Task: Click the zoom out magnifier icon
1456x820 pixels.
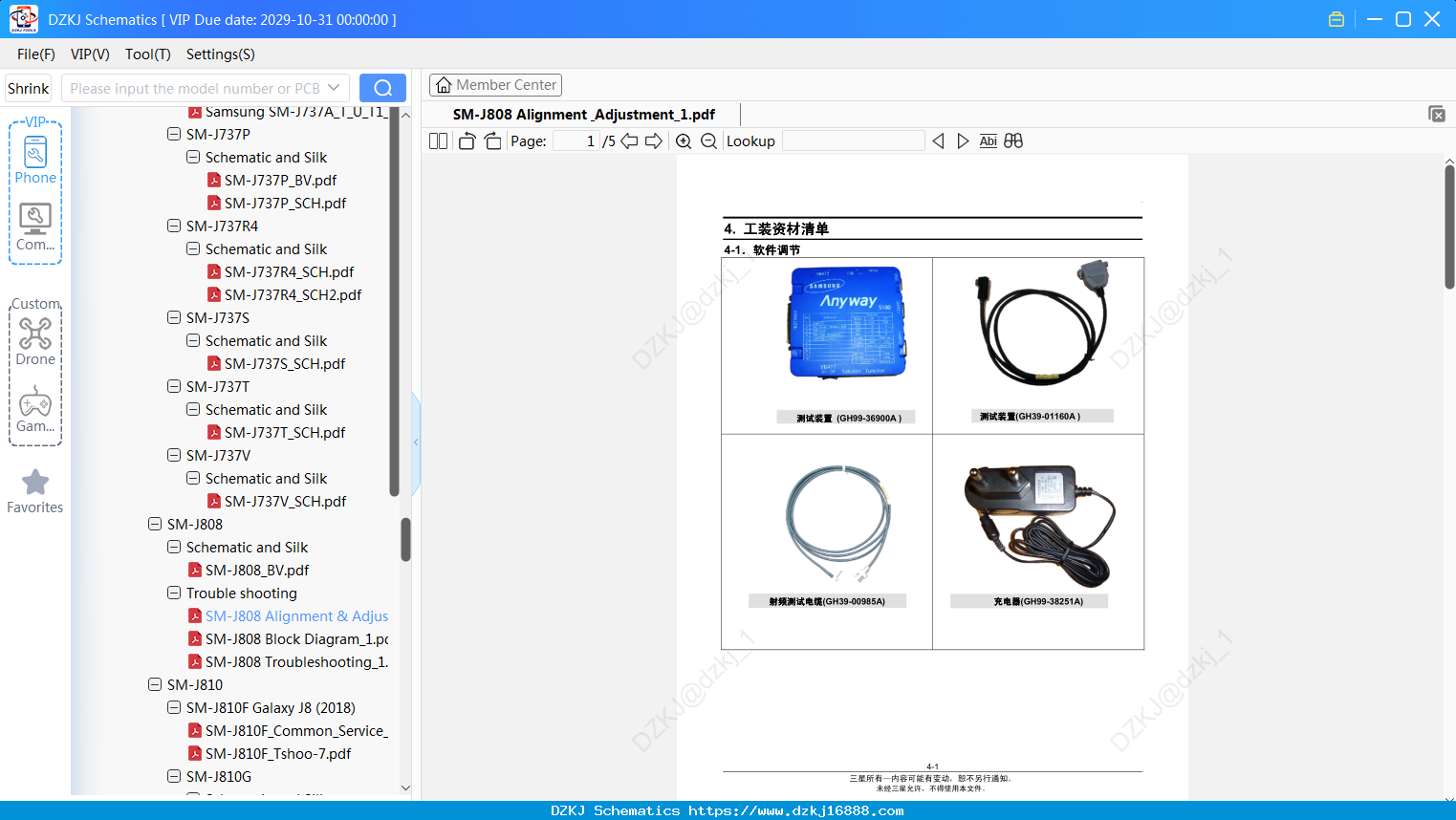Action: pos(708,141)
